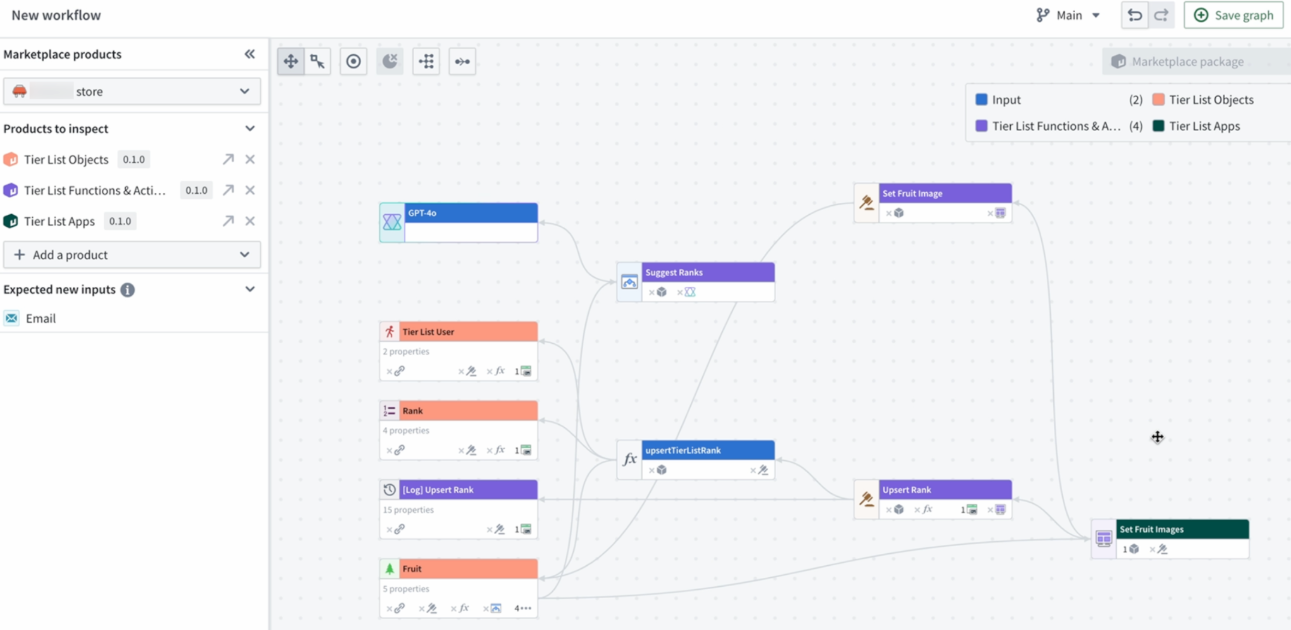The image size is (1291, 630).
Task: Click the edge-routing toolbar icon
Action: pos(461,61)
